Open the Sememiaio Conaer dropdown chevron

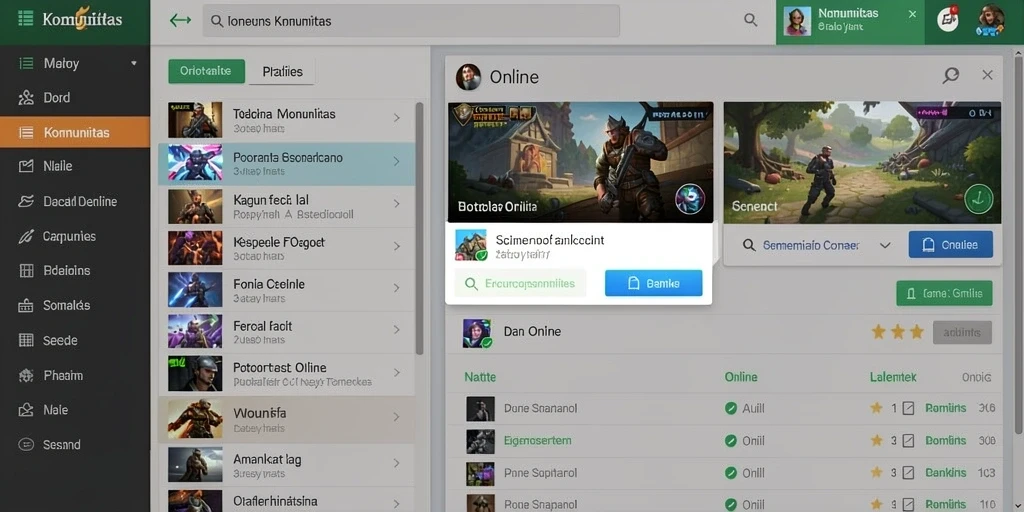(x=885, y=246)
